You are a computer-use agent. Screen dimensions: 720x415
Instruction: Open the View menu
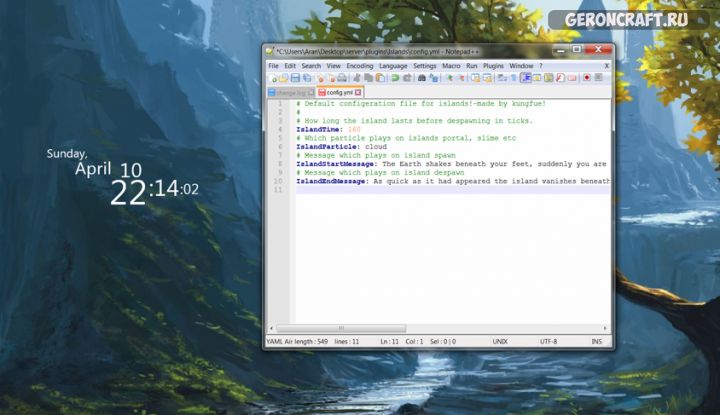coord(333,66)
